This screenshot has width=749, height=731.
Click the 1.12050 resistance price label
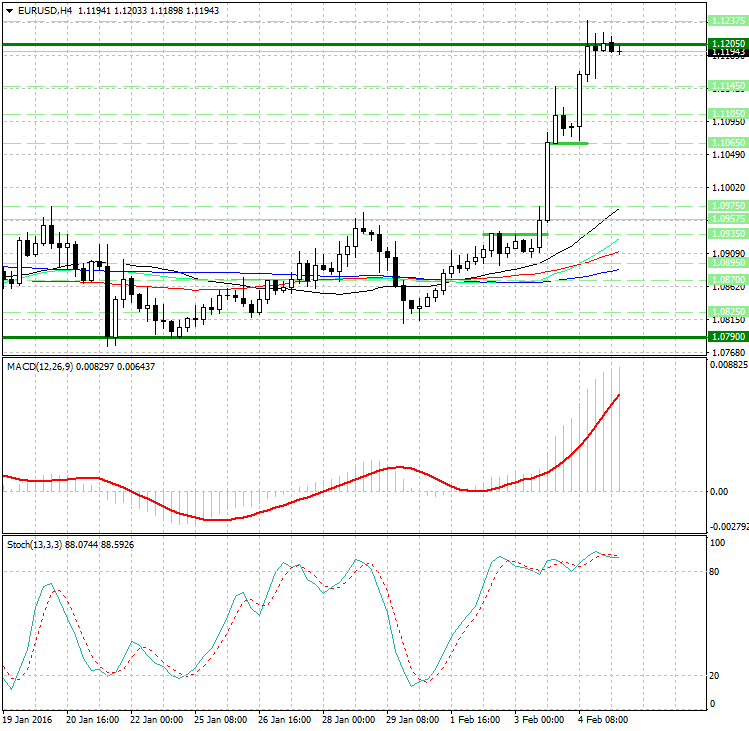[726, 44]
